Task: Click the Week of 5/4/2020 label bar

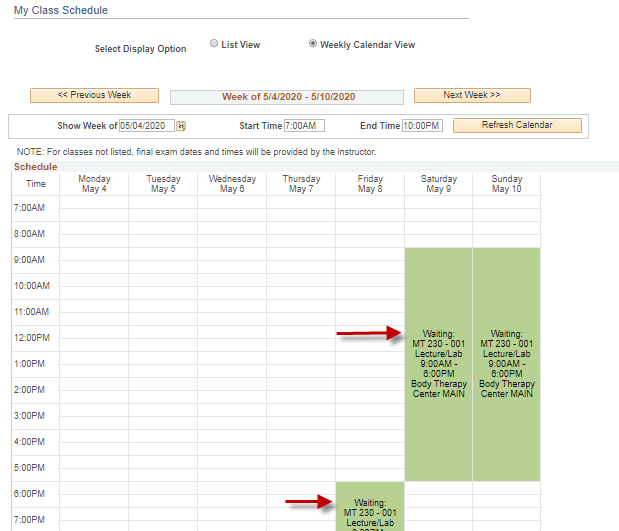Action: point(287,98)
